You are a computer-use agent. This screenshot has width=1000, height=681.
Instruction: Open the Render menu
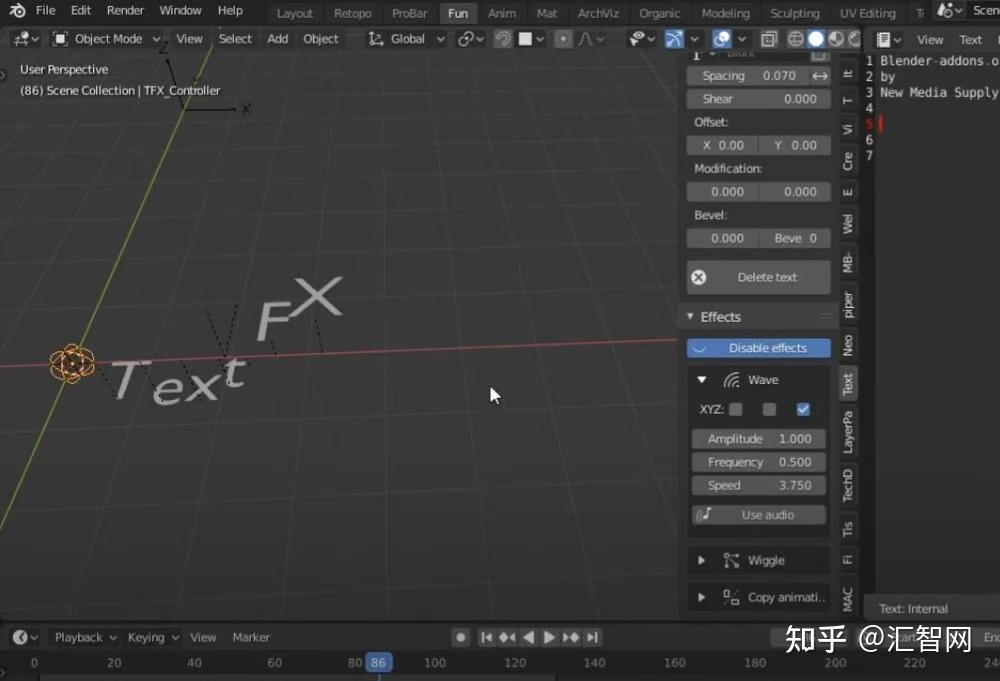pos(125,10)
